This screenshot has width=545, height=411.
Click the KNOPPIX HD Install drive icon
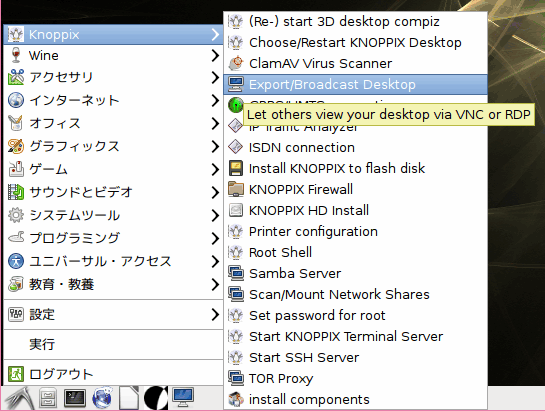(236, 210)
